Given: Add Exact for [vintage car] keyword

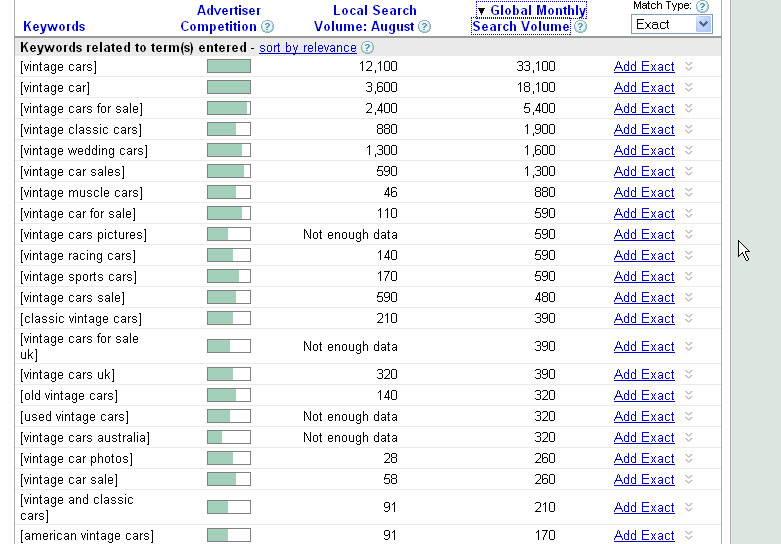Looking at the screenshot, I should click(644, 87).
